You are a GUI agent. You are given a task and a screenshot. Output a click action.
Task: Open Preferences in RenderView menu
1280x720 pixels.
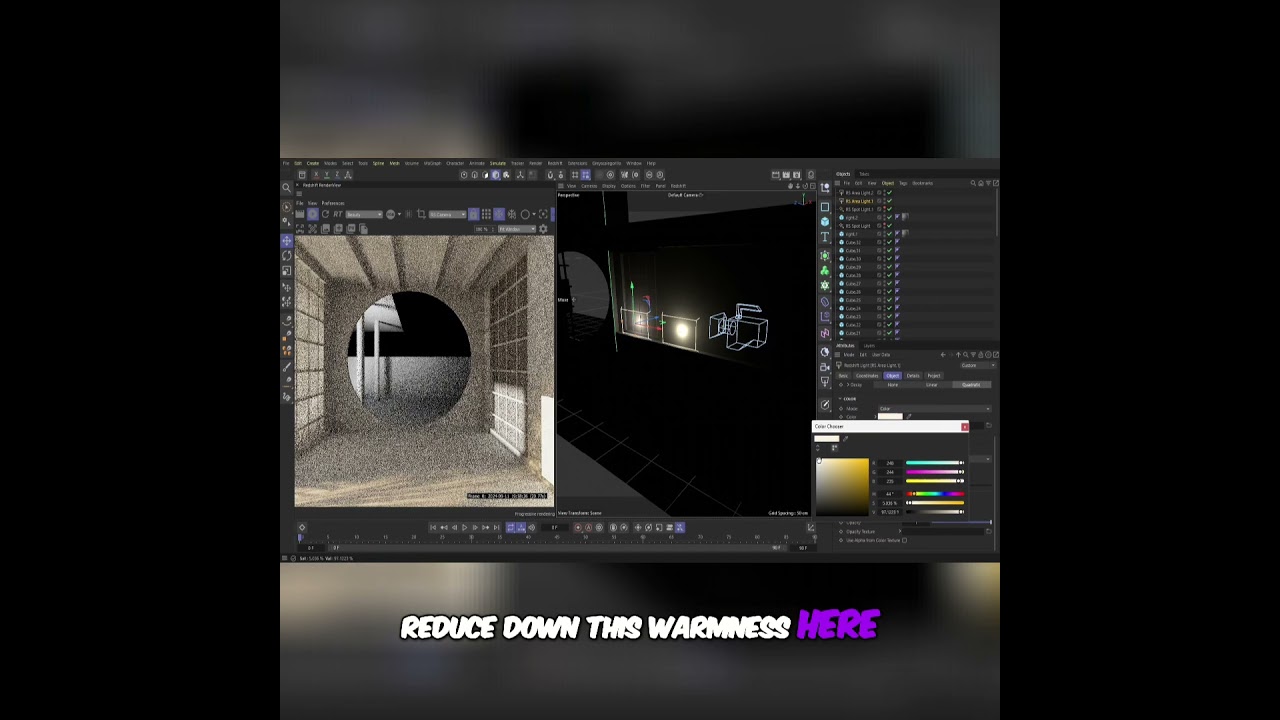[333, 203]
